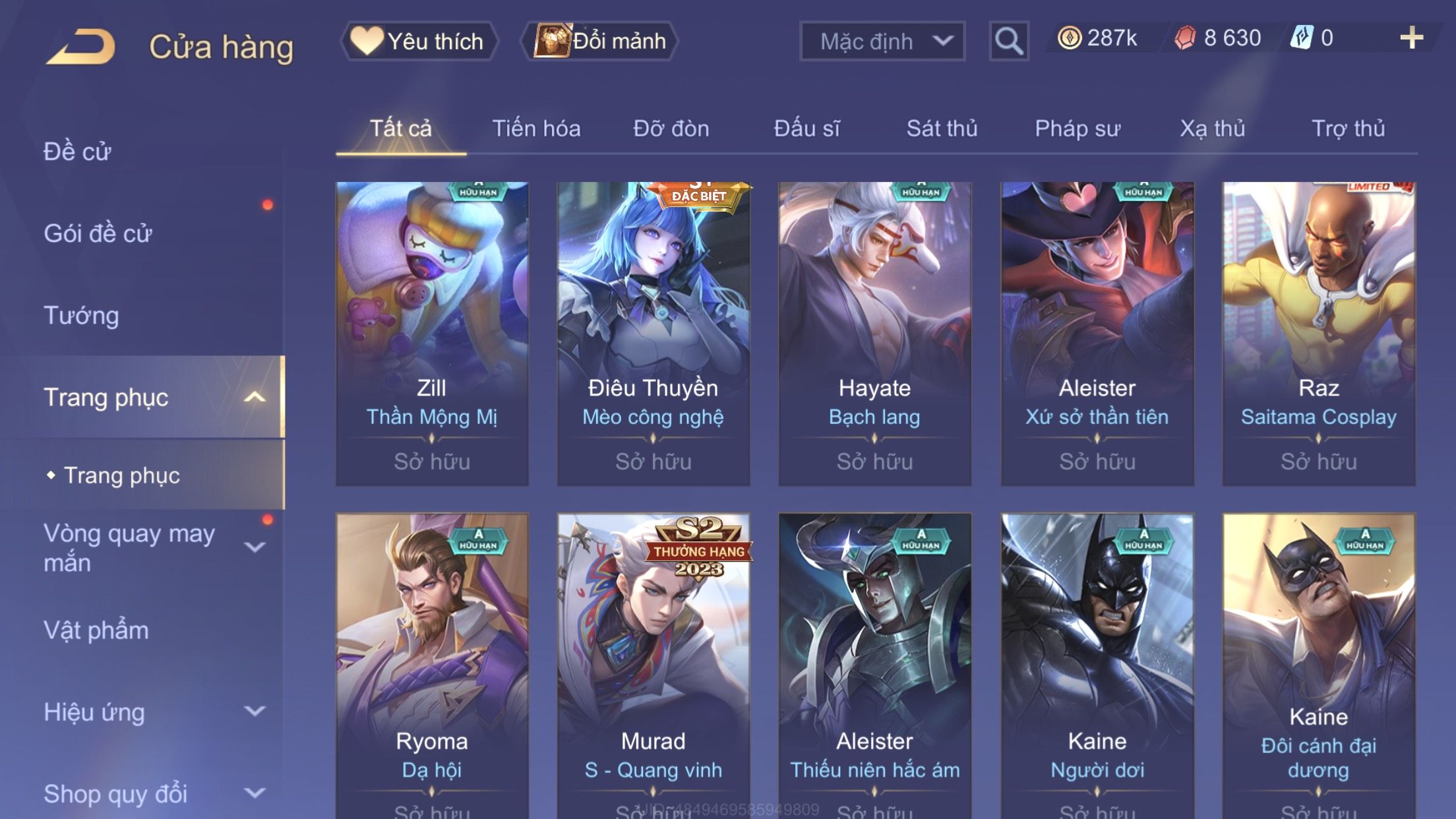
Task: Open Yêu thích favorites with heart icon
Action: pos(418,41)
